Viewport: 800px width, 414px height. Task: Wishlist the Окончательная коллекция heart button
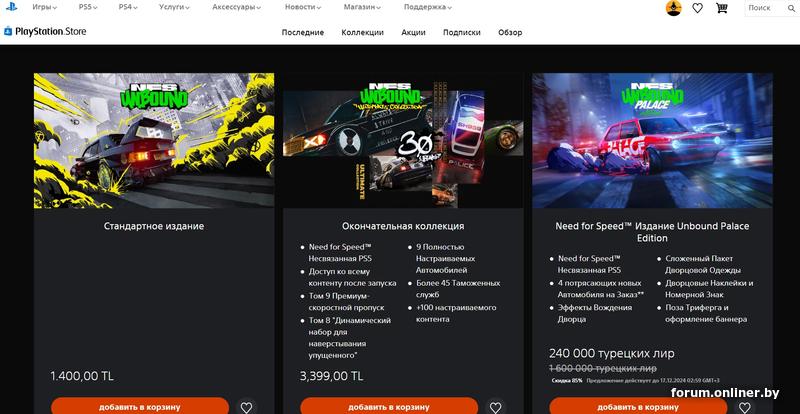click(495, 407)
